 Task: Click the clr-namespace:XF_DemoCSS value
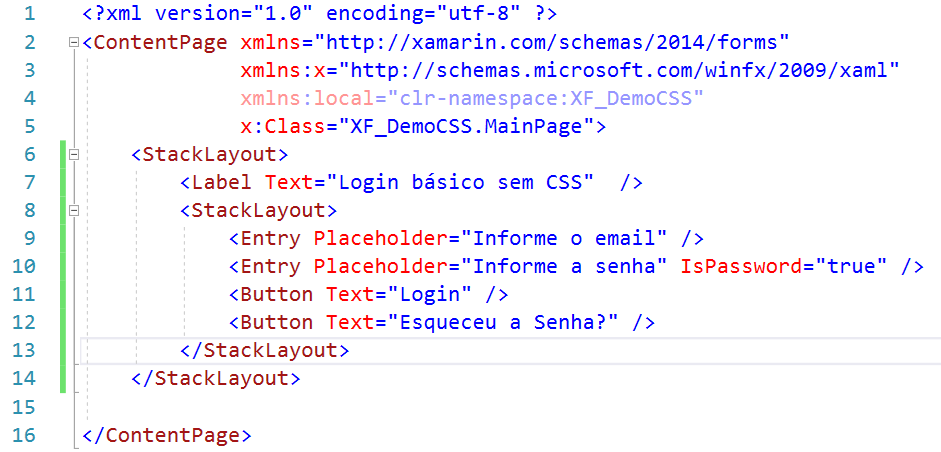(x=544, y=98)
